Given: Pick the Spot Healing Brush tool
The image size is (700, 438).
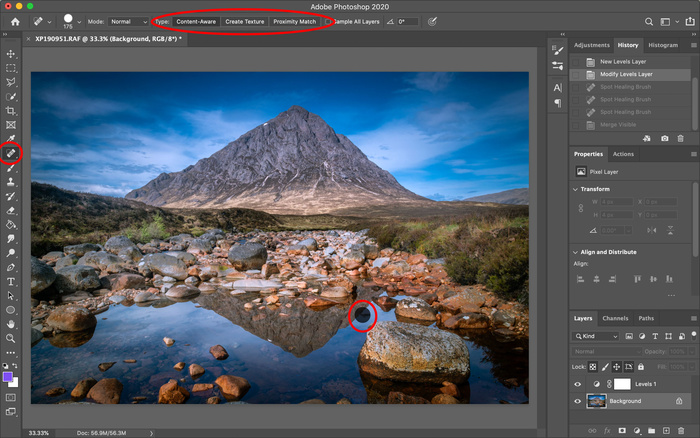Looking at the screenshot, I should (x=11, y=154).
